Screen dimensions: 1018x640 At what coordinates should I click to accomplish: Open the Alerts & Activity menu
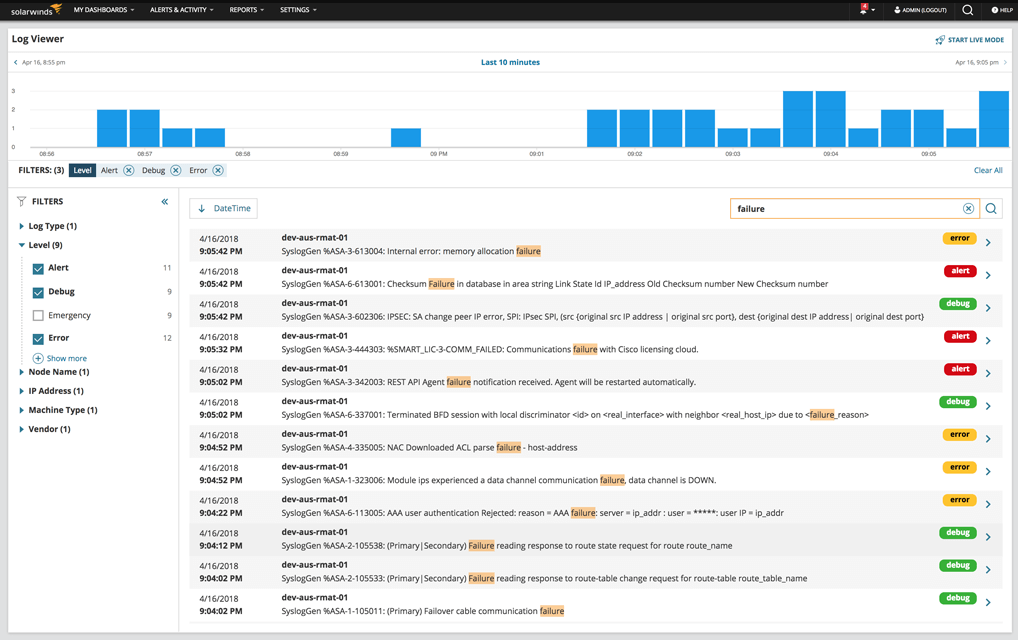tap(182, 10)
